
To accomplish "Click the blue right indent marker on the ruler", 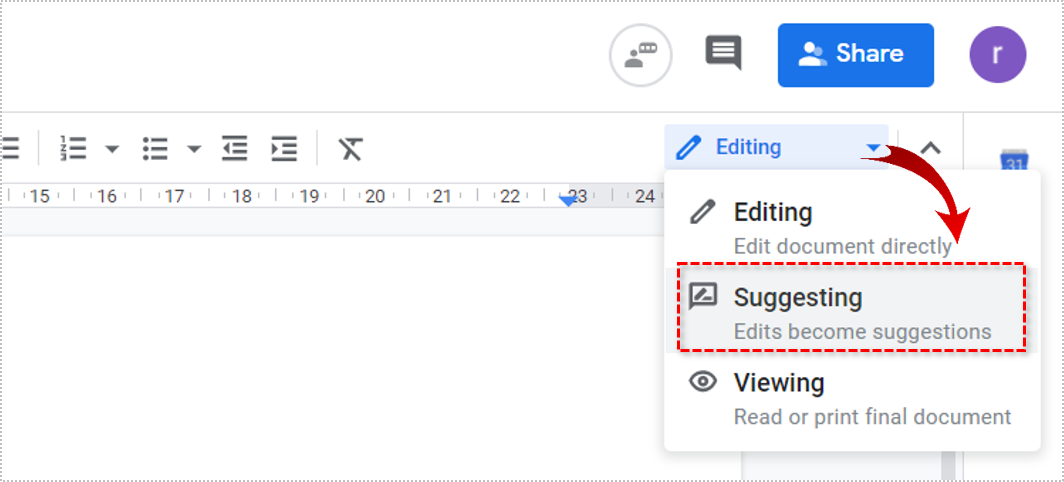I will pyautogui.click(x=569, y=201).
